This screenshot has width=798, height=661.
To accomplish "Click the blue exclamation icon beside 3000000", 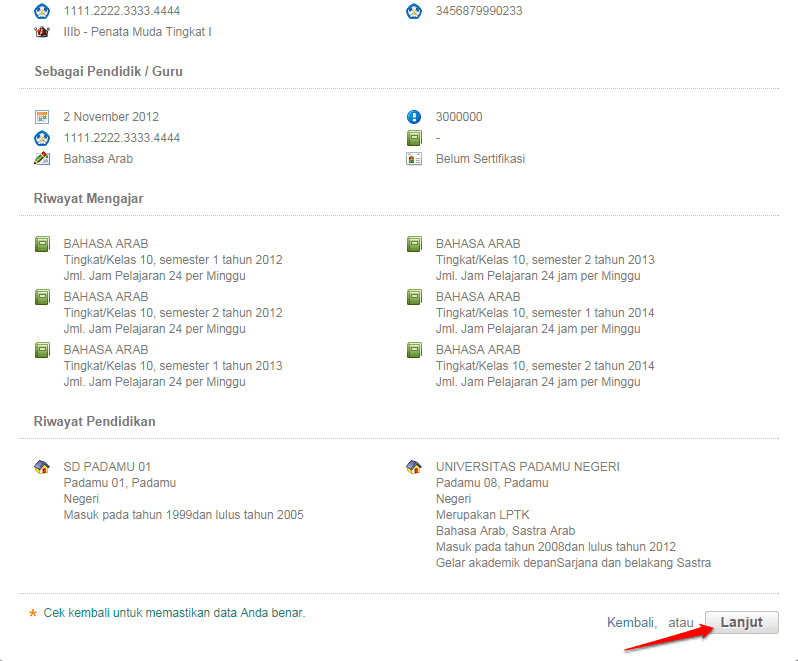I will 414,117.
